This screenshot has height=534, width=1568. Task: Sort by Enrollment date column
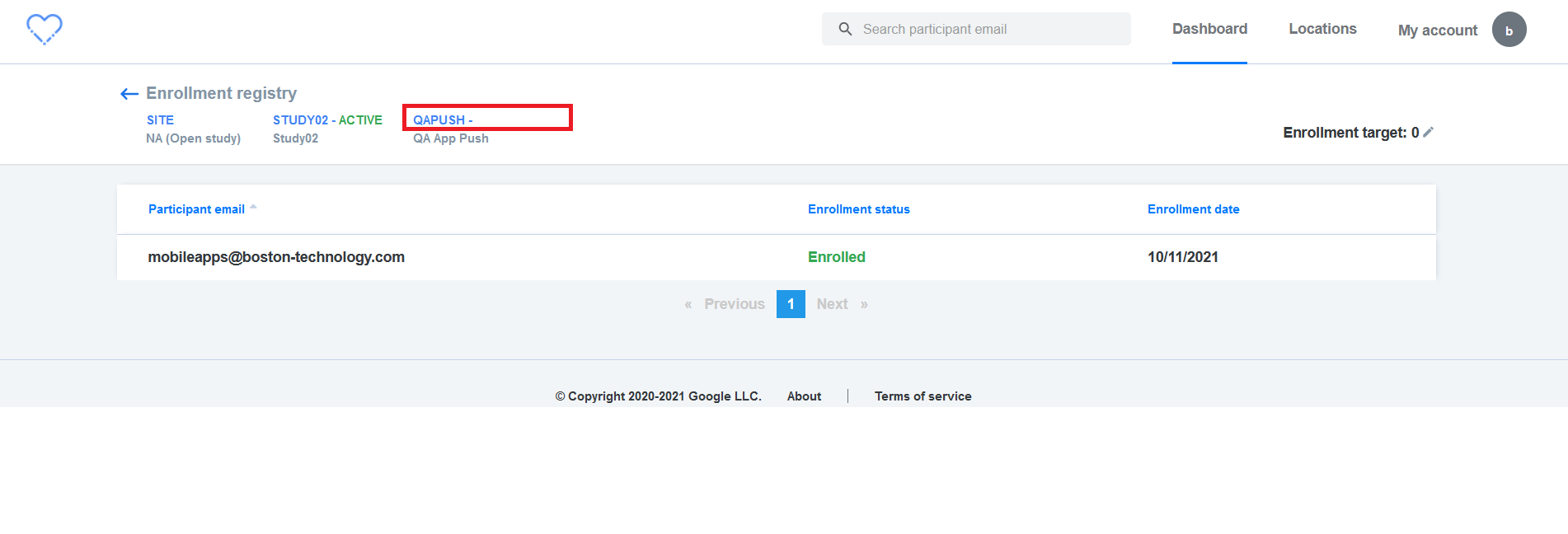(1193, 209)
